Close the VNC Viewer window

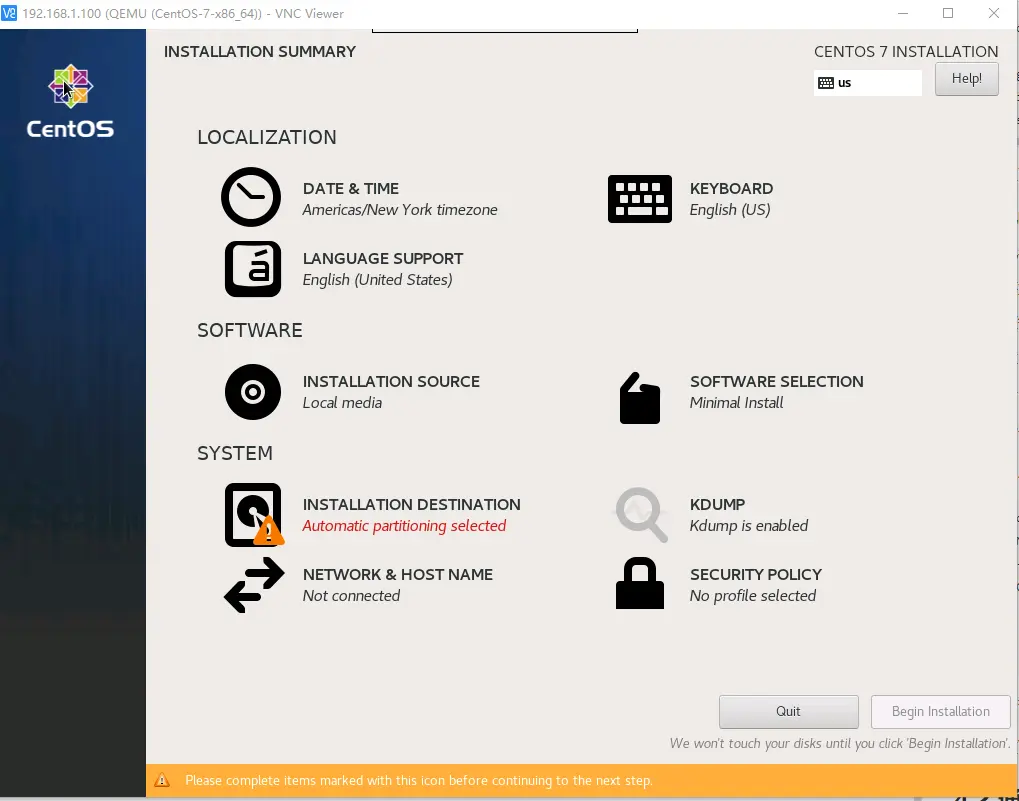tap(994, 13)
